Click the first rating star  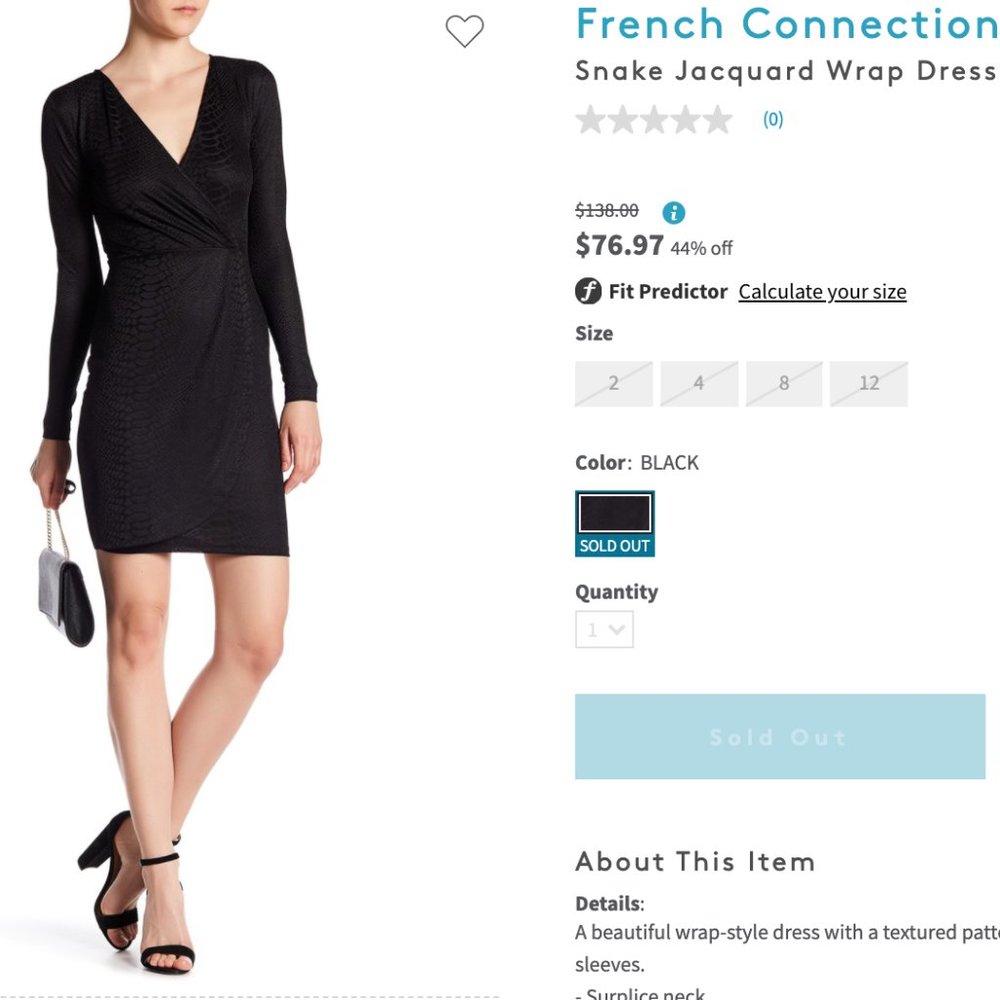[588, 119]
